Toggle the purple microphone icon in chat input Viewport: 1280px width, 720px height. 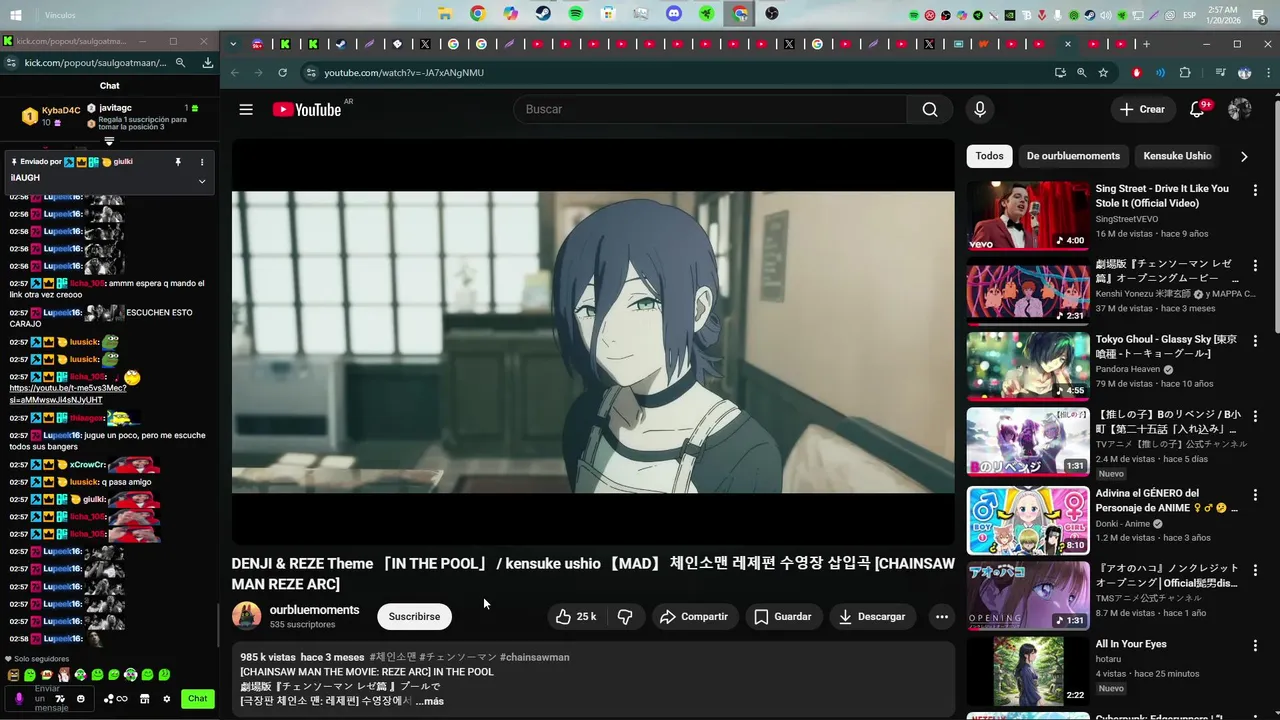(x=18, y=698)
